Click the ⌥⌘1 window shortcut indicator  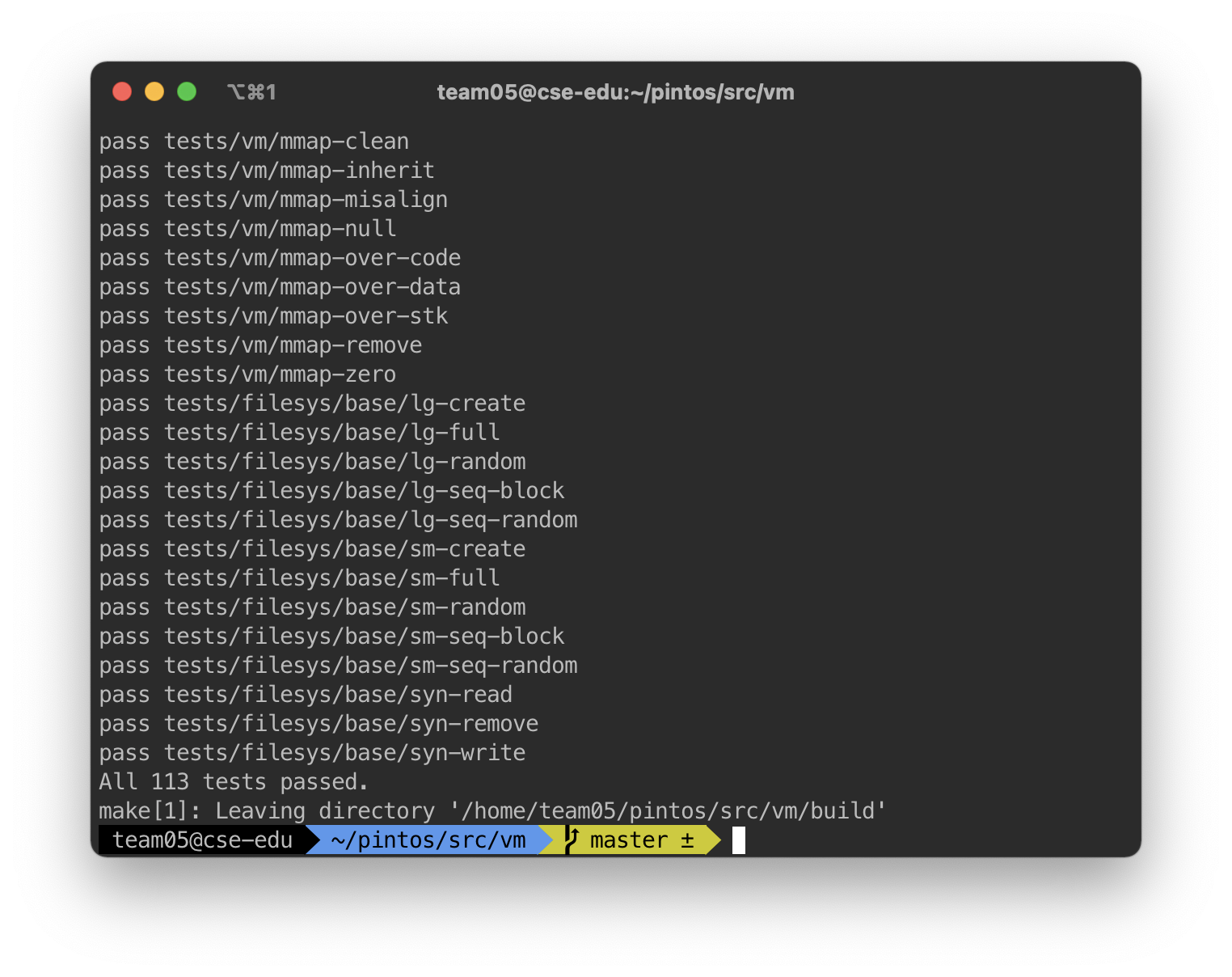tap(251, 92)
